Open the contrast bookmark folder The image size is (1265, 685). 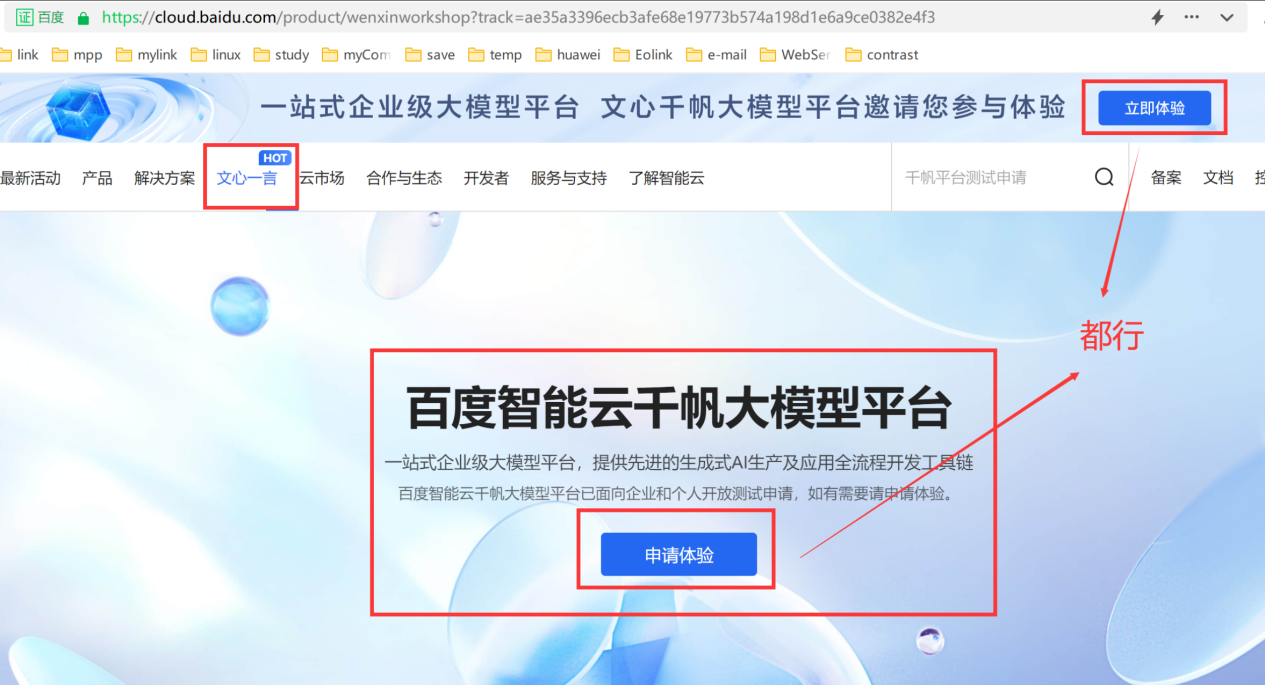(881, 55)
